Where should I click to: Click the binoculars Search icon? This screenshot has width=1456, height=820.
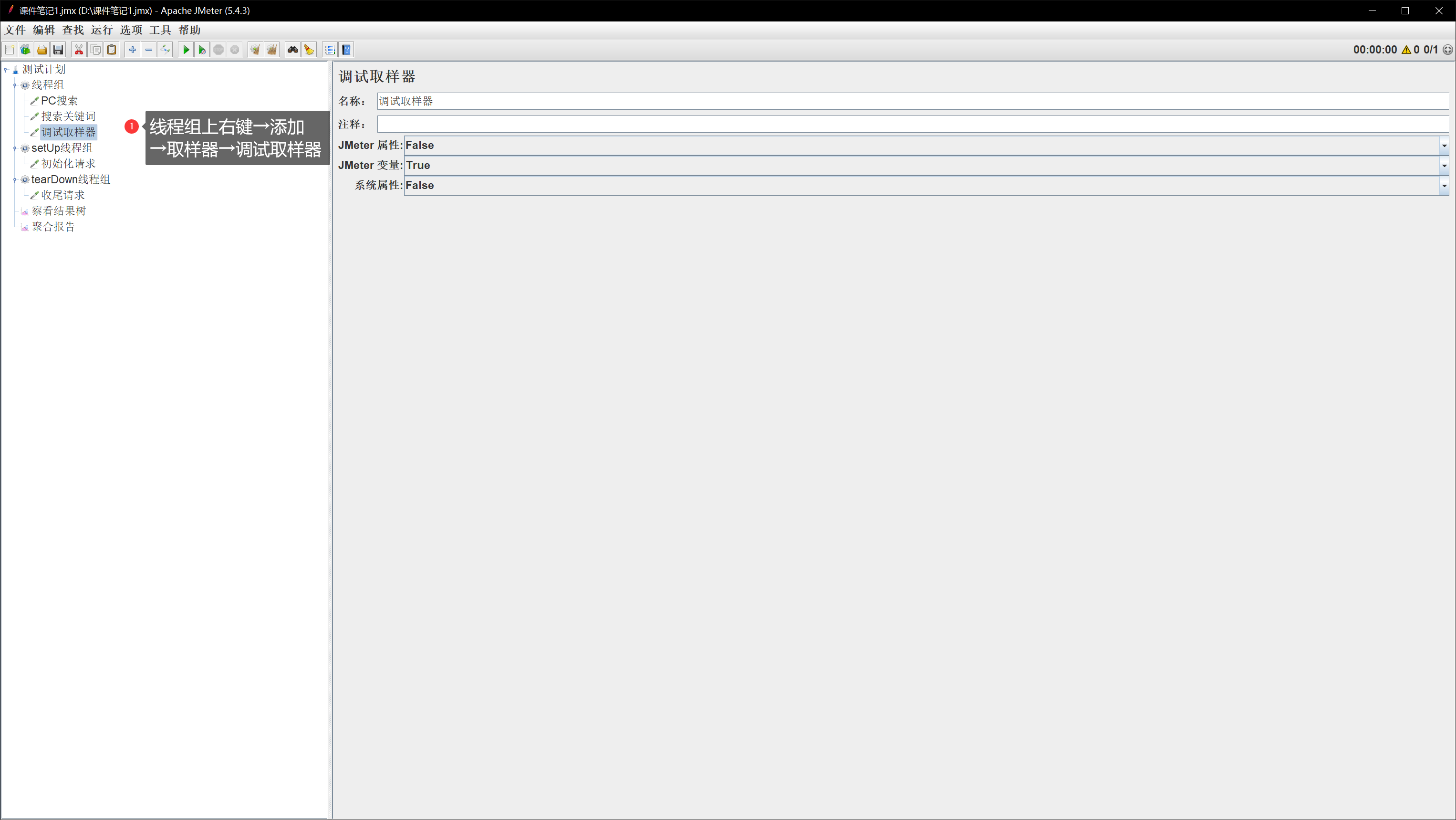(x=292, y=50)
